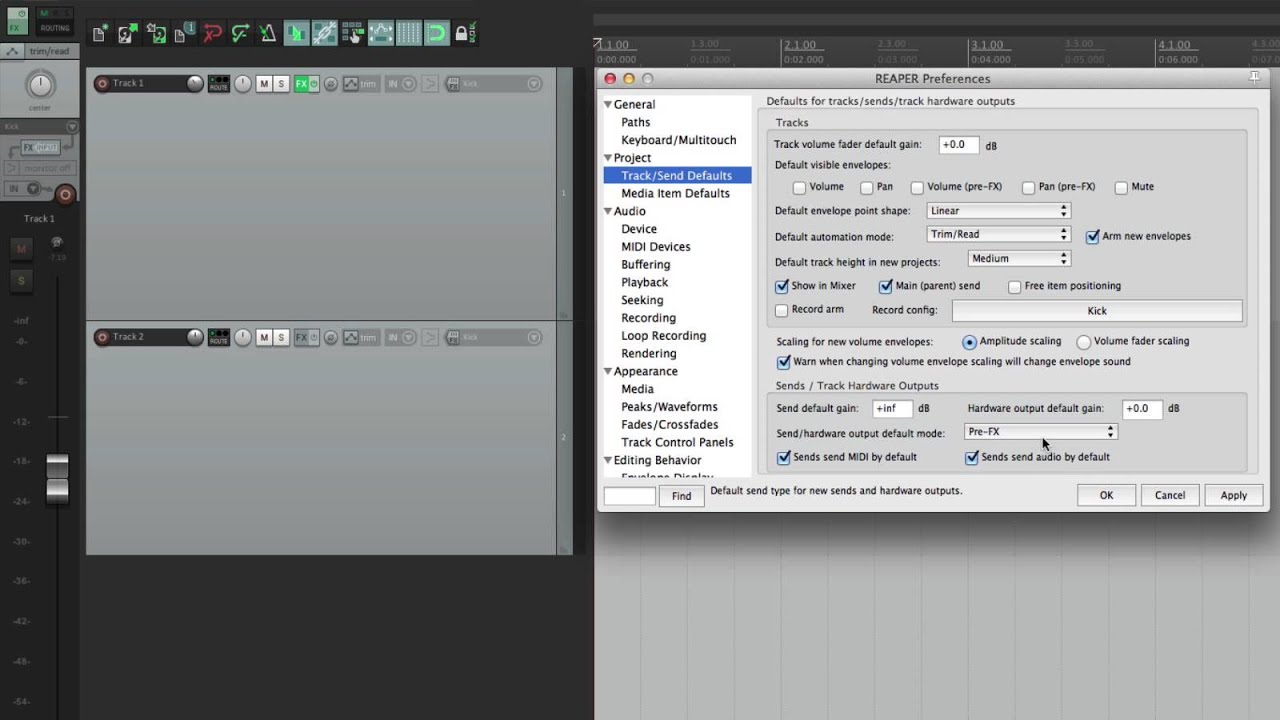Select Keyboard/Multitouch preferences page
1280x720 pixels.
tap(678, 140)
